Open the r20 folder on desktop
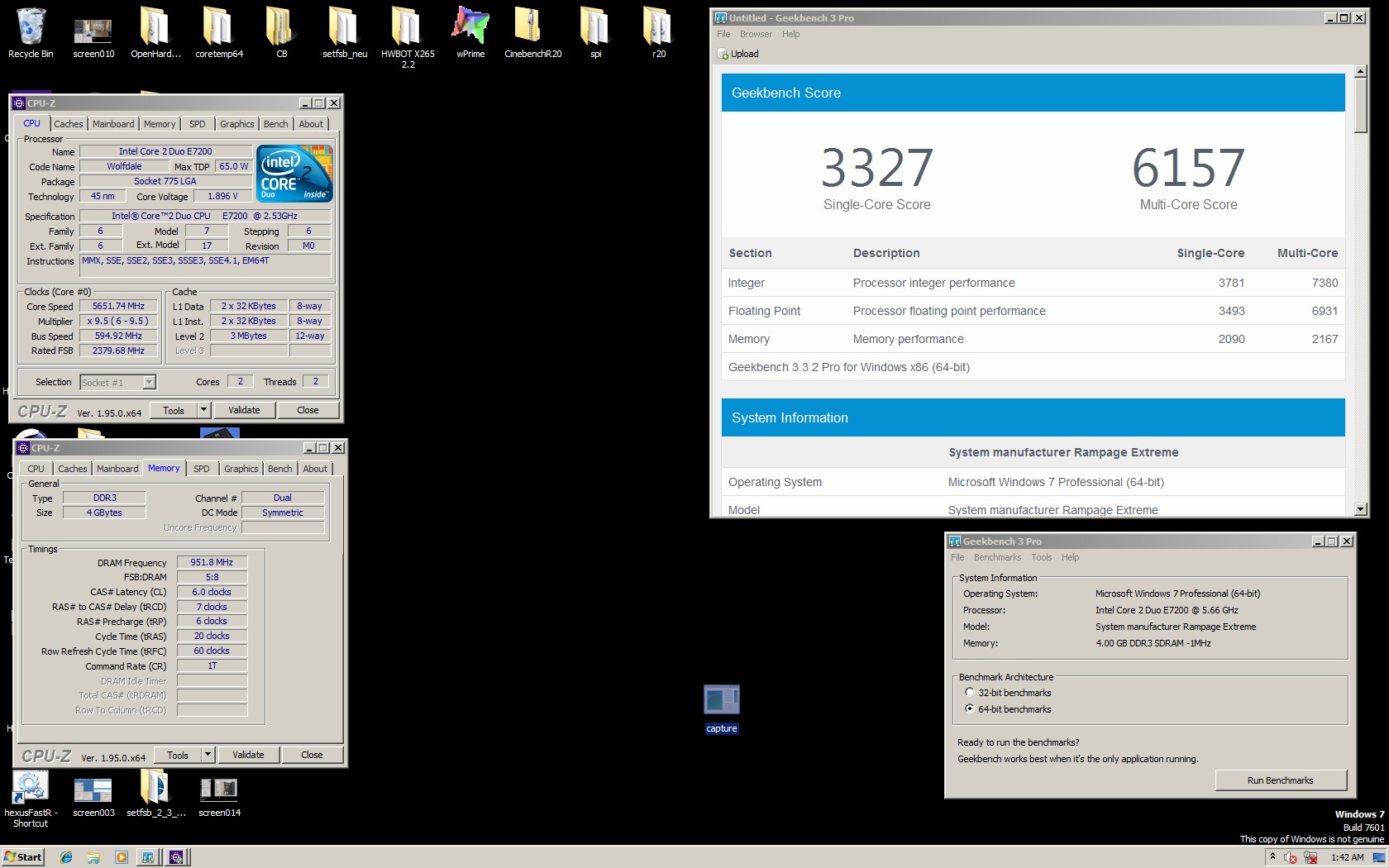This screenshot has height=868, width=1389. pyautogui.click(x=658, y=33)
